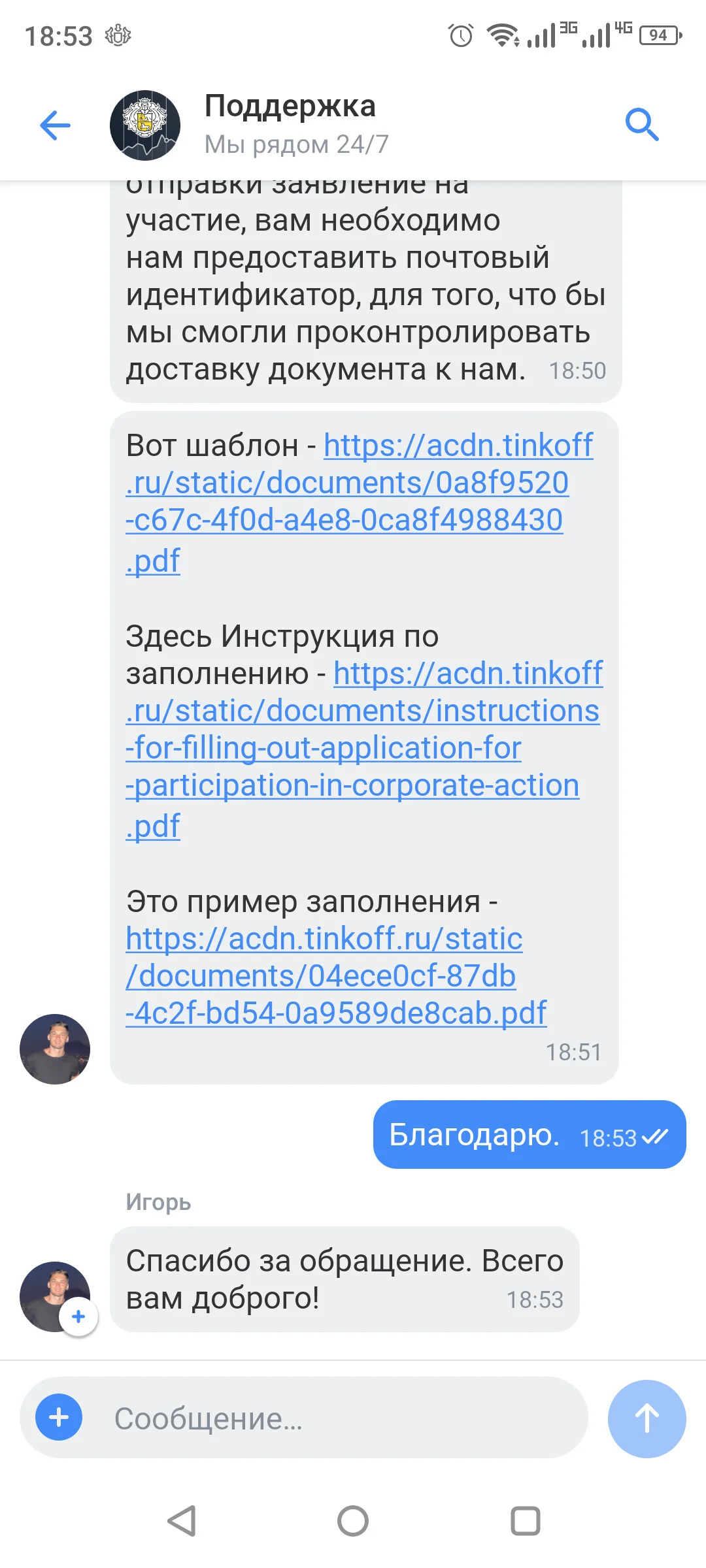Tap the Спасибо за обращение message bubble
706x1568 pixels.
coord(345,1279)
